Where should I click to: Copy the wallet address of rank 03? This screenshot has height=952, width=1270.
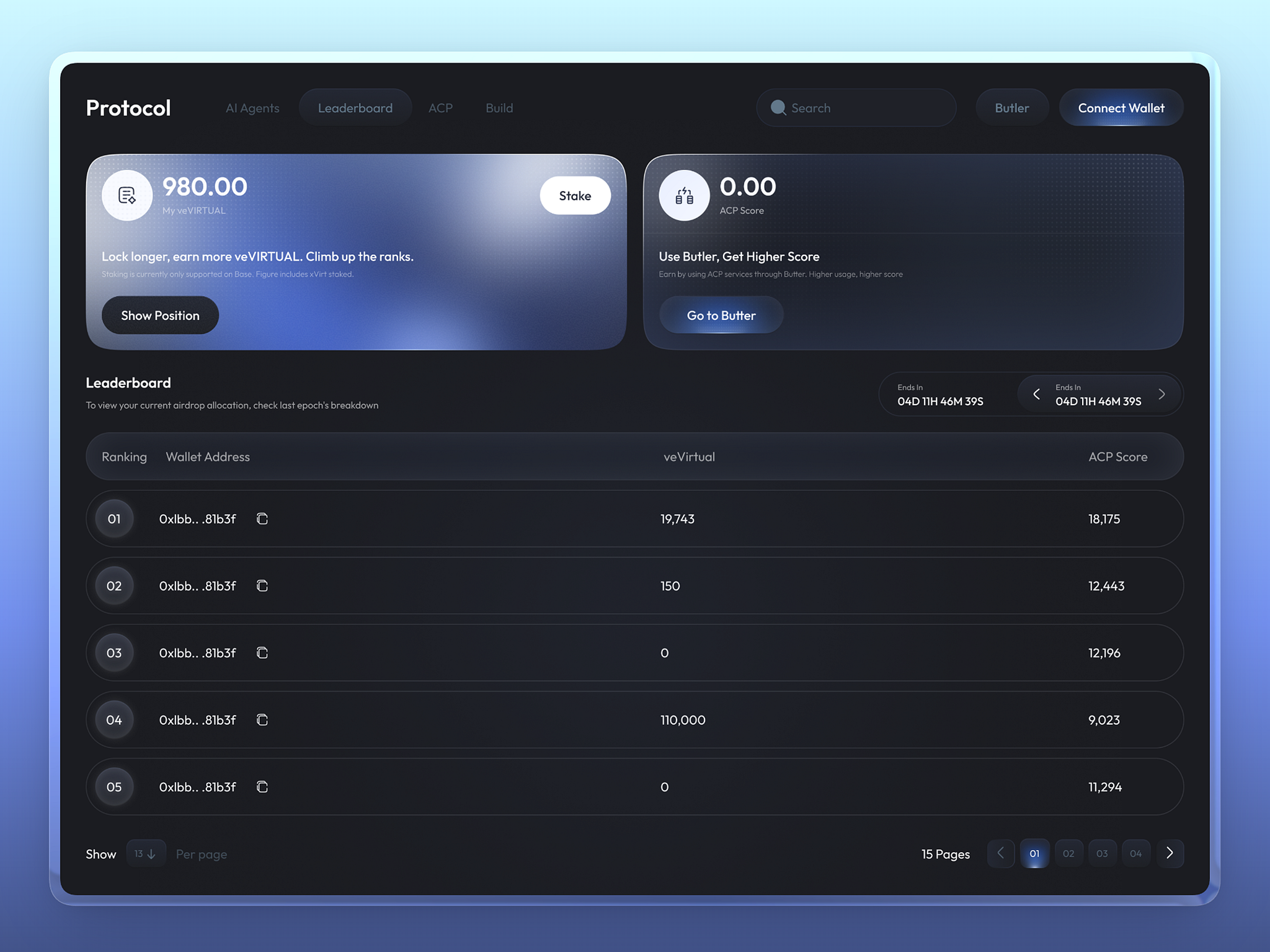[x=262, y=653]
